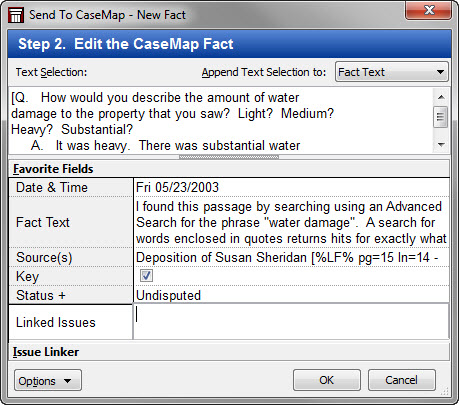This screenshot has width=459, height=405.
Task: Click the Text Selection scrollbar thumb
Action: click(440, 117)
